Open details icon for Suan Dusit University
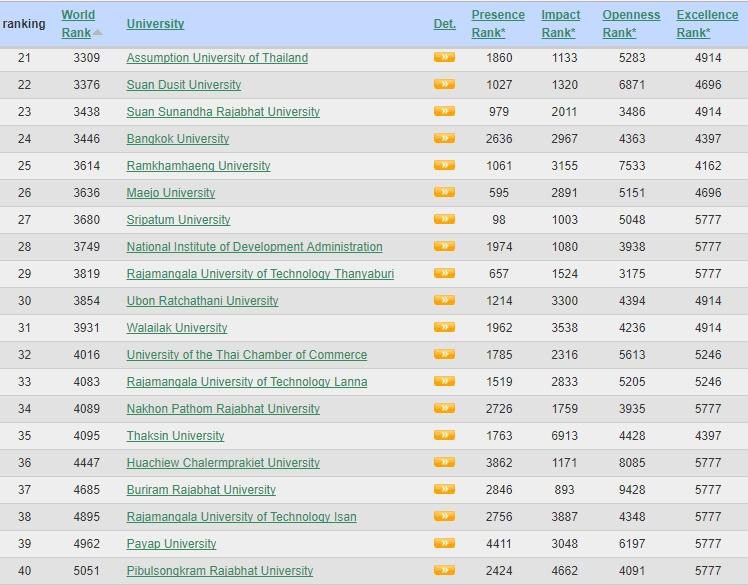The image size is (748, 585). [x=444, y=84]
